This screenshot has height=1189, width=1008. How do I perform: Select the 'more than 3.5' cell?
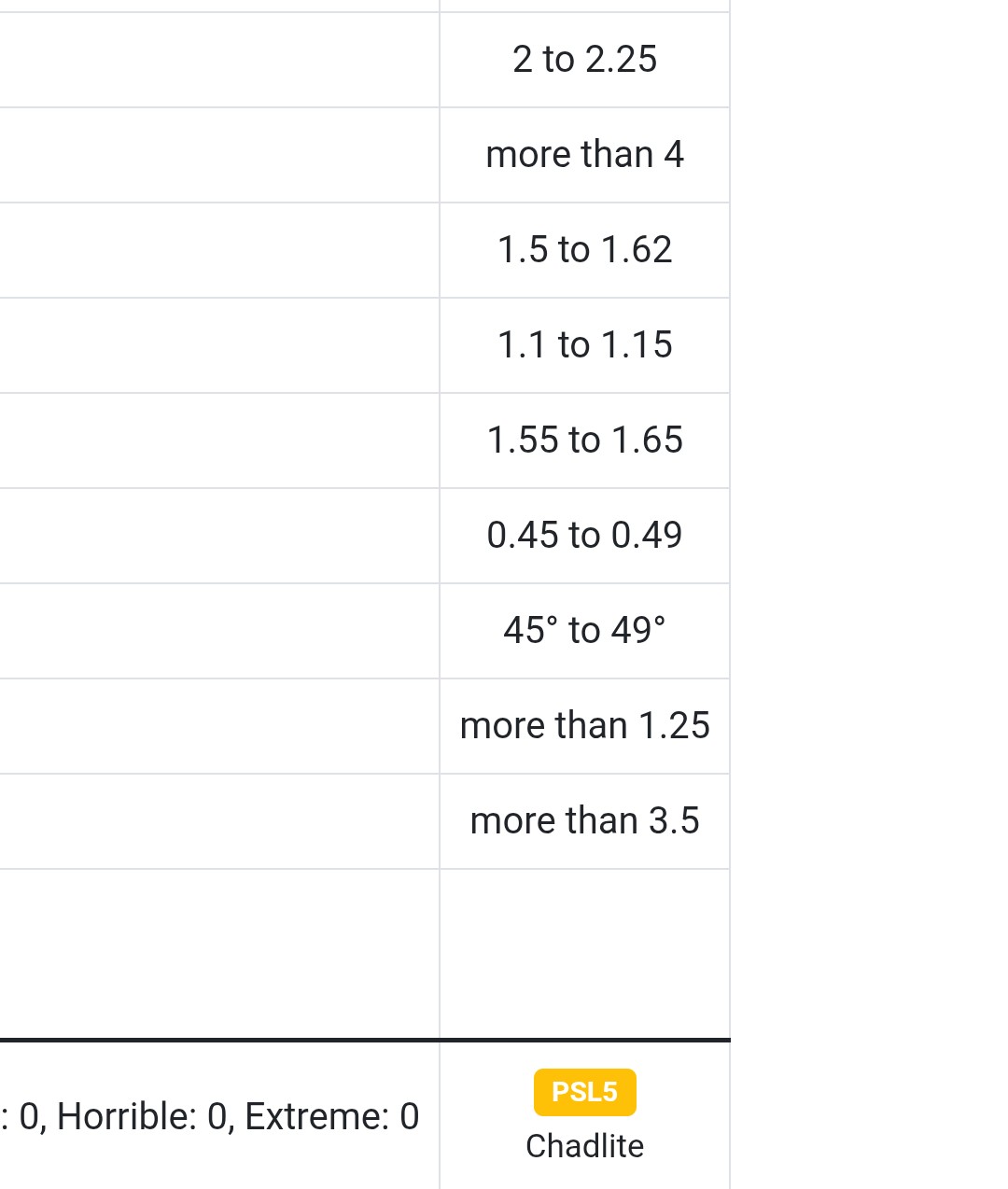(x=584, y=821)
